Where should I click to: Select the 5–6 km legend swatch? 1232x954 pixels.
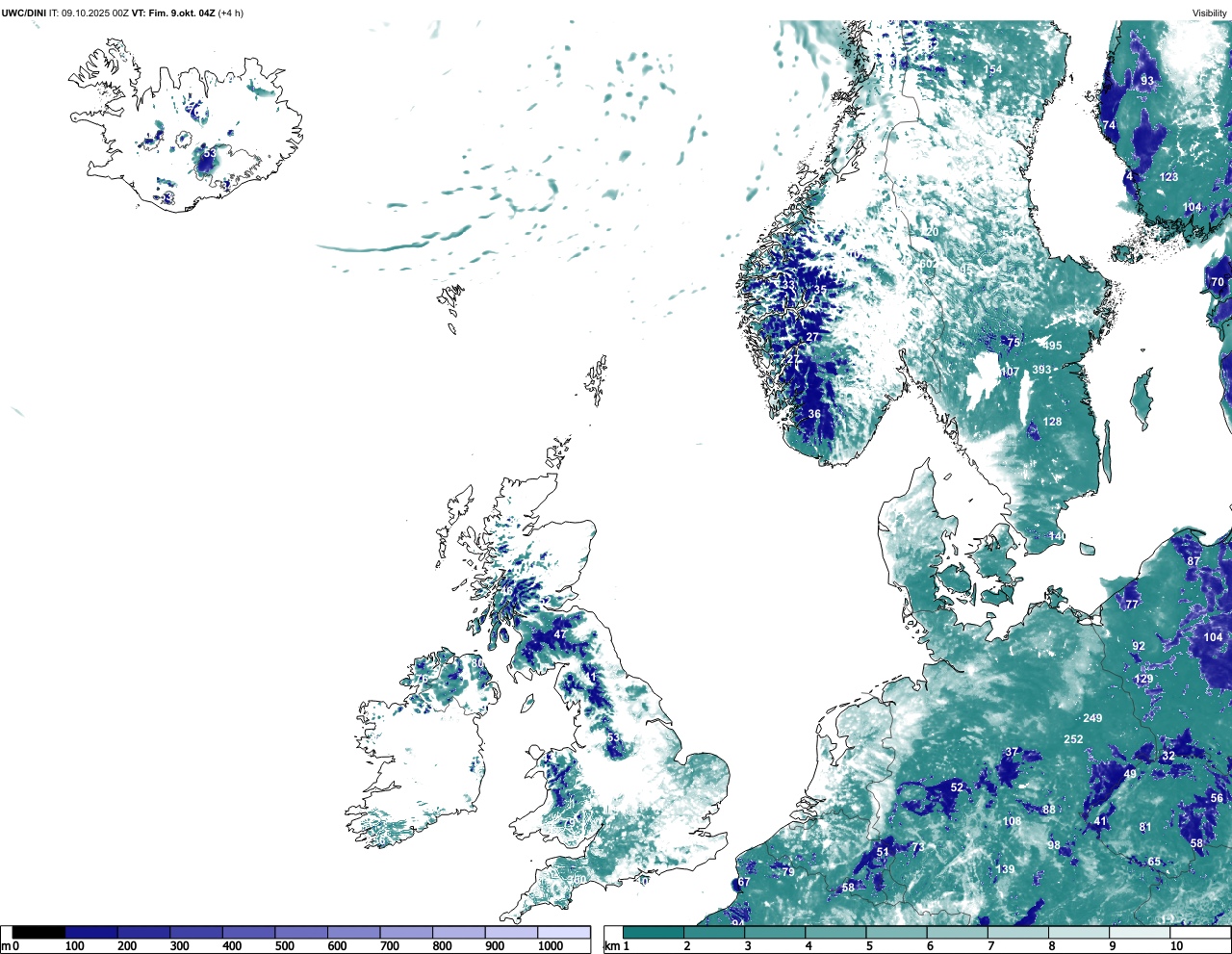point(898,932)
